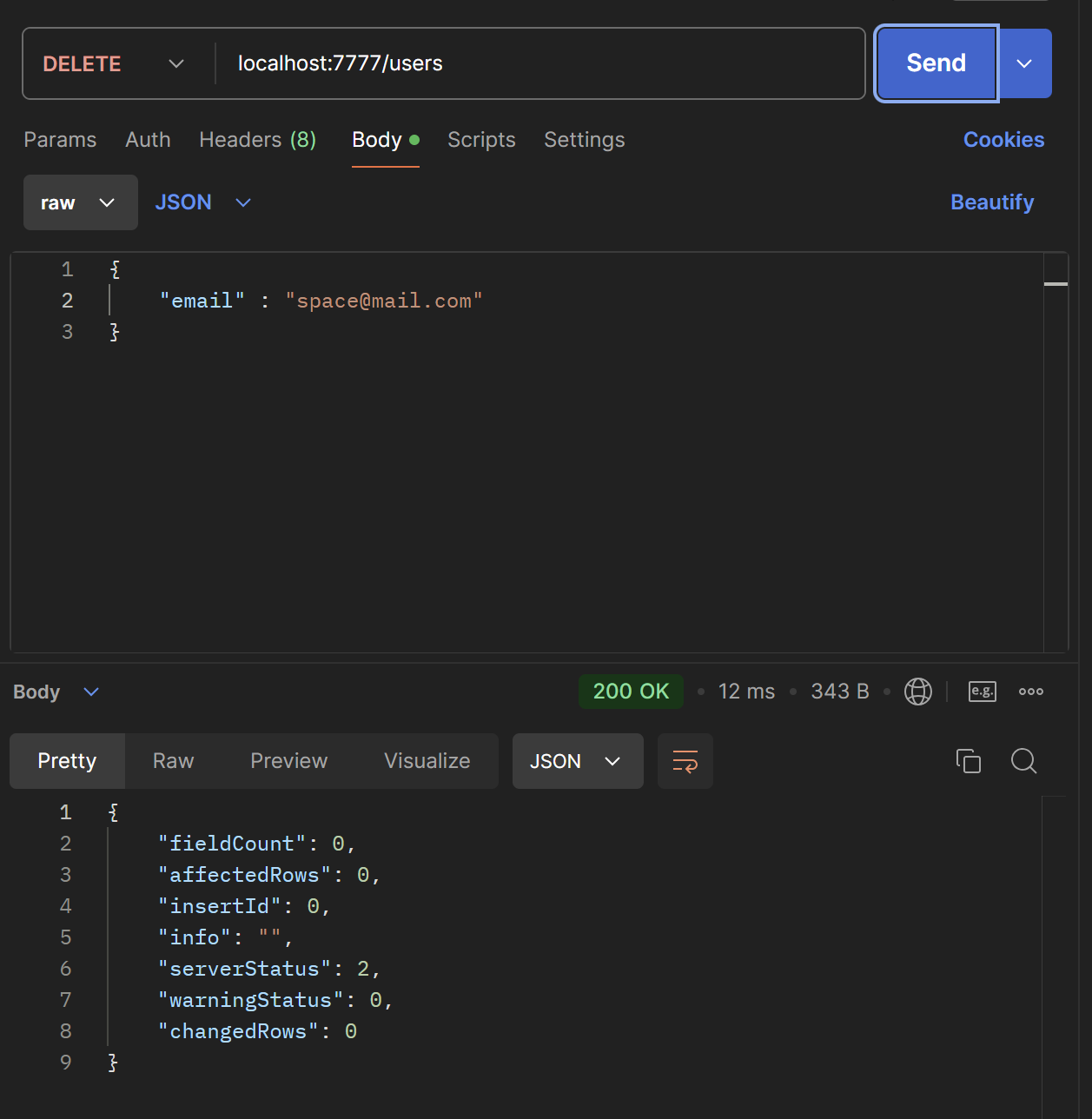
Task: Click the Send request button
Action: tap(936, 63)
